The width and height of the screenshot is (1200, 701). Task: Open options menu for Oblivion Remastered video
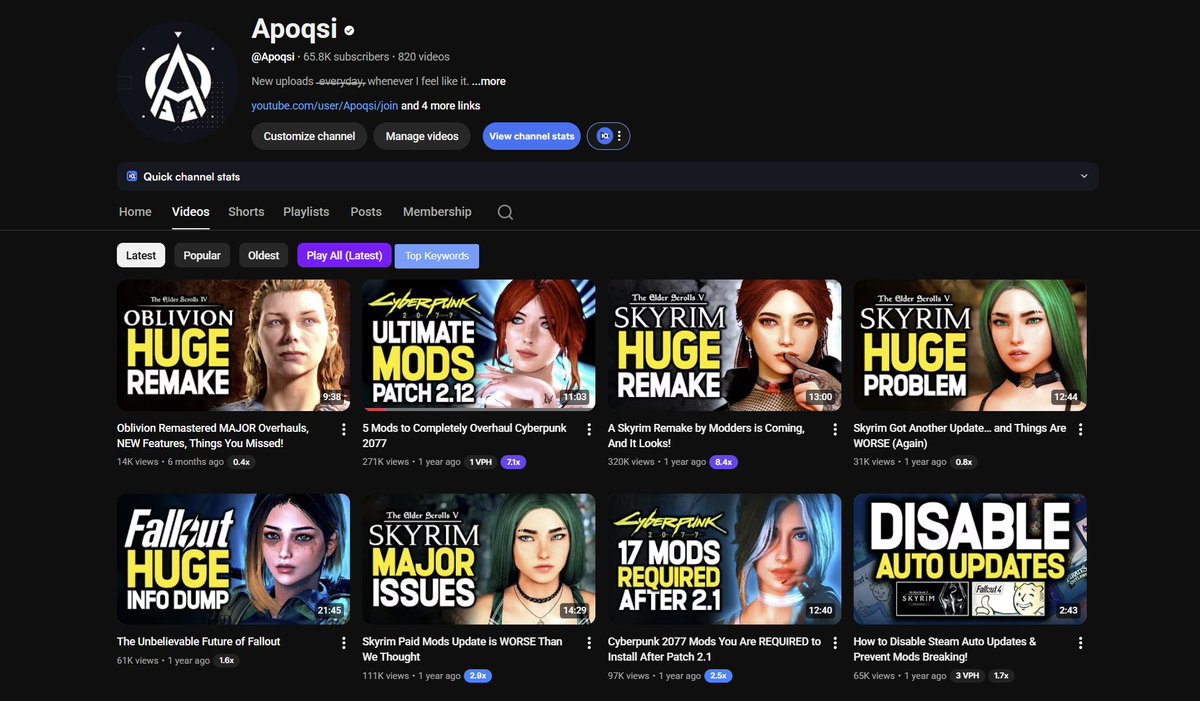click(x=343, y=429)
